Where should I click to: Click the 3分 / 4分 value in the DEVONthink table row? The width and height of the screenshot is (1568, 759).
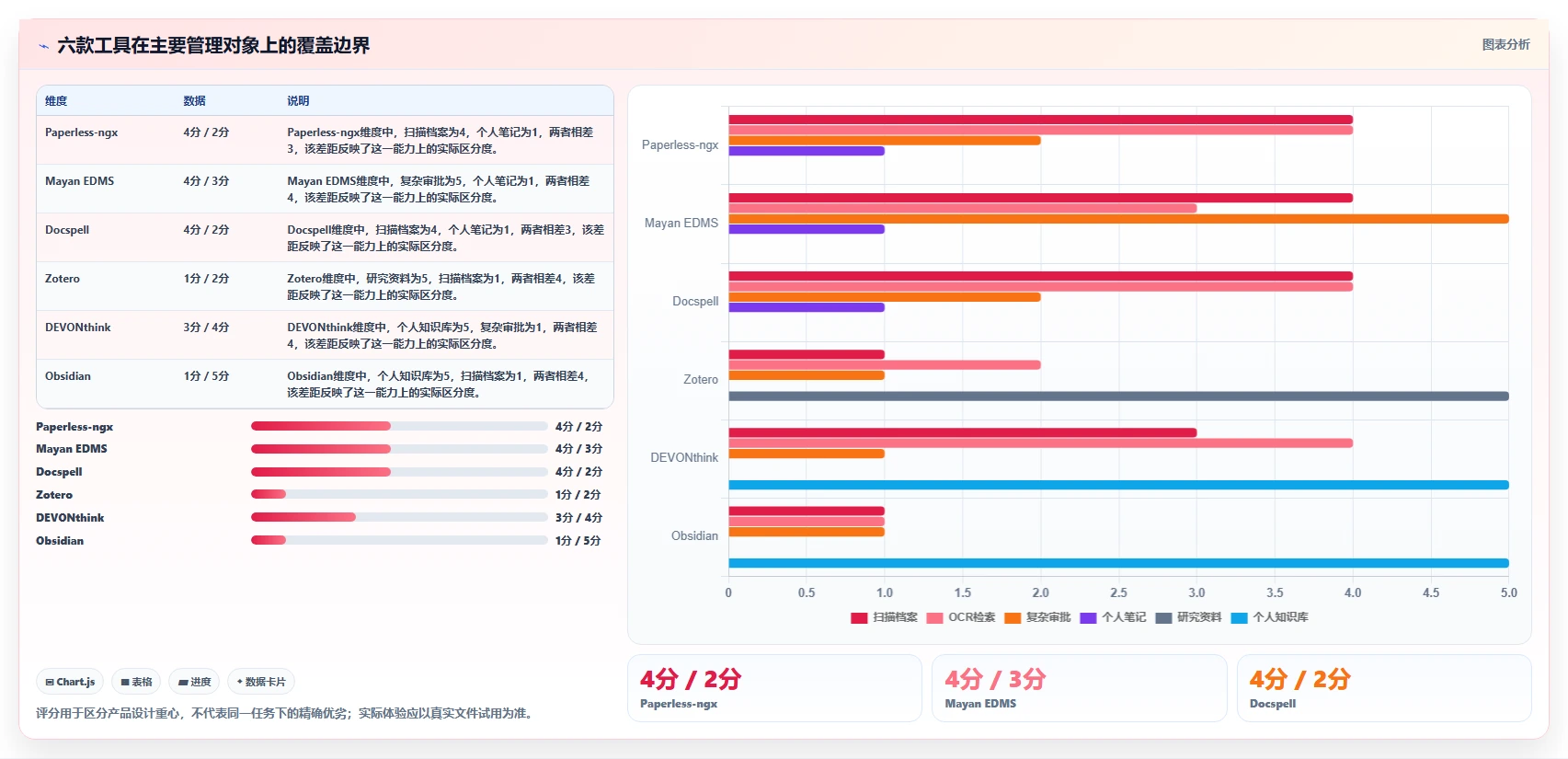click(206, 328)
